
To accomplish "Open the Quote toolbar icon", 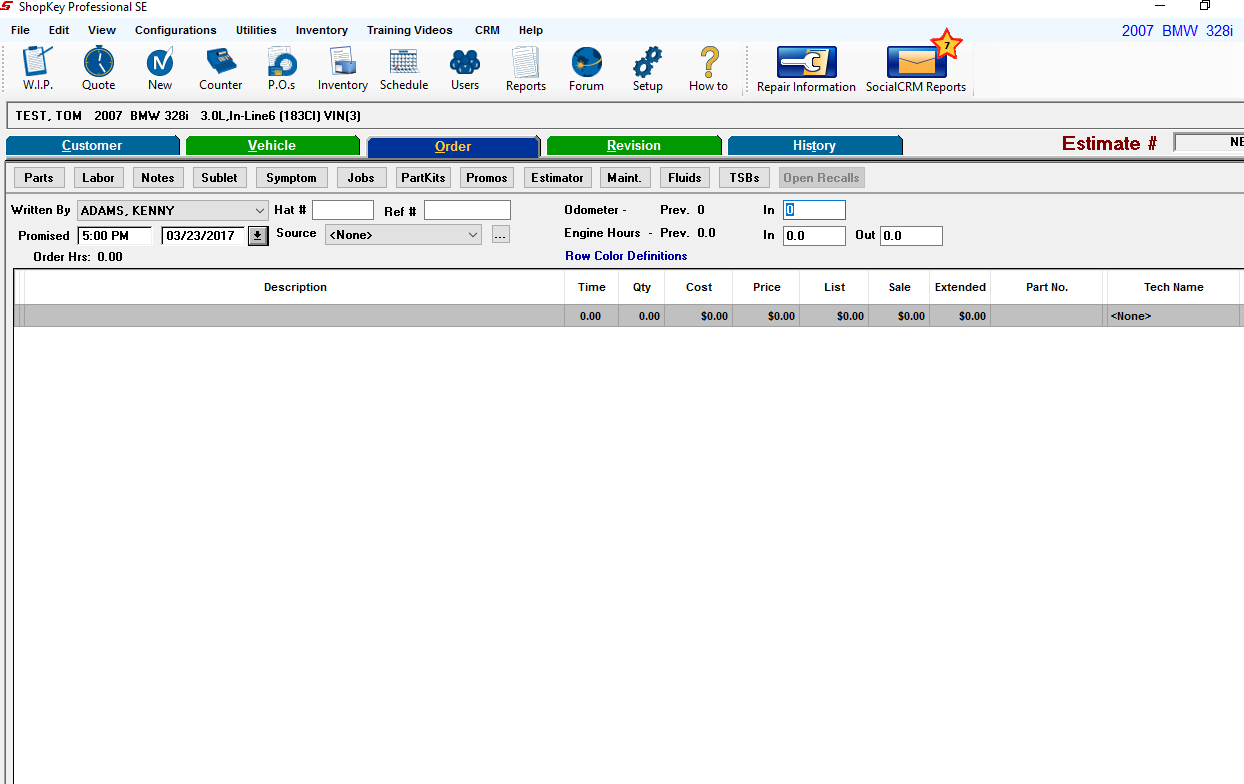I will (x=98, y=69).
